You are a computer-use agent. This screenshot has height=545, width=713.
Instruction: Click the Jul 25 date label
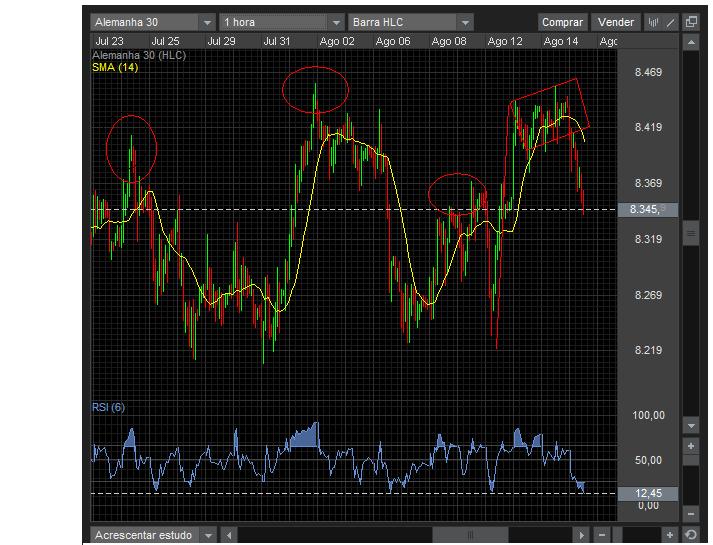point(166,41)
